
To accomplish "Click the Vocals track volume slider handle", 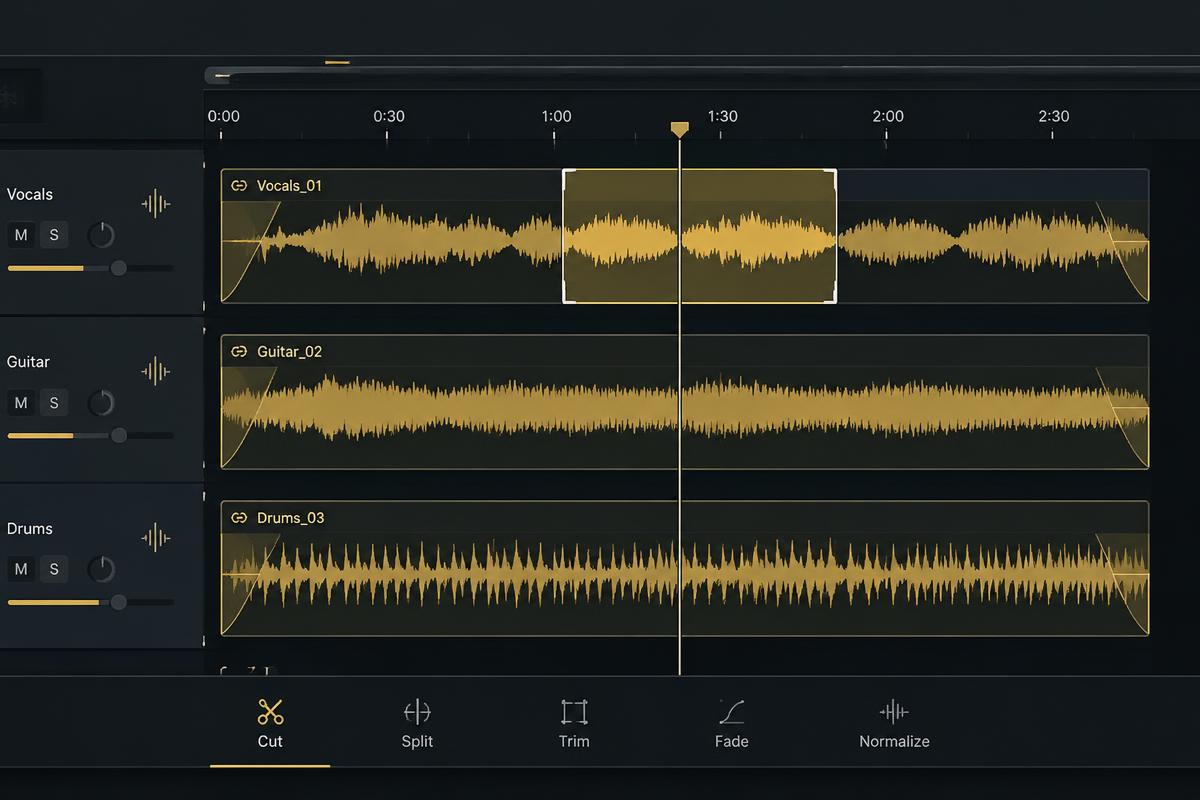I will click(119, 268).
